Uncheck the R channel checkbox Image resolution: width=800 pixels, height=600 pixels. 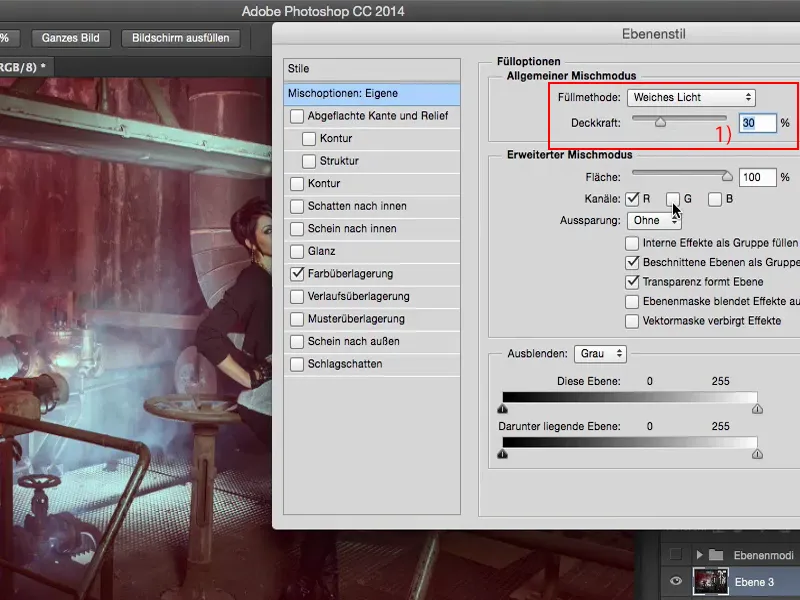point(632,199)
